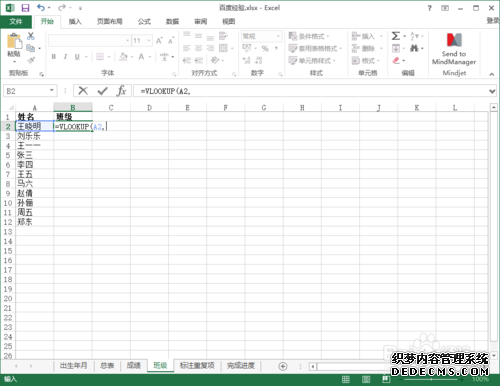Screen dimensions: 500x386
Task: Select the 完成进度 sheet tab
Action: coord(241,366)
